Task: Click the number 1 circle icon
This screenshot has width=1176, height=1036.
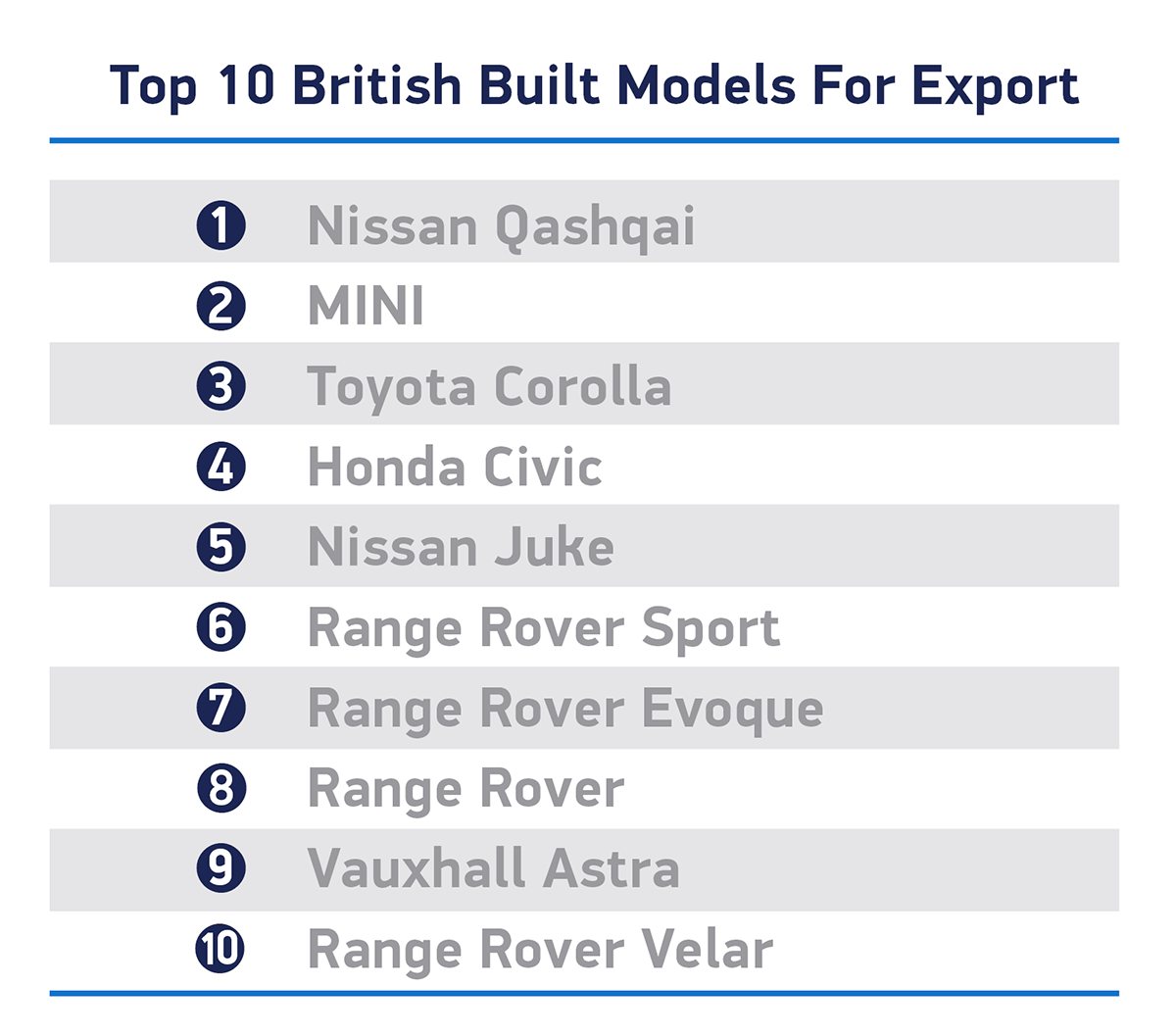Action: click(220, 225)
